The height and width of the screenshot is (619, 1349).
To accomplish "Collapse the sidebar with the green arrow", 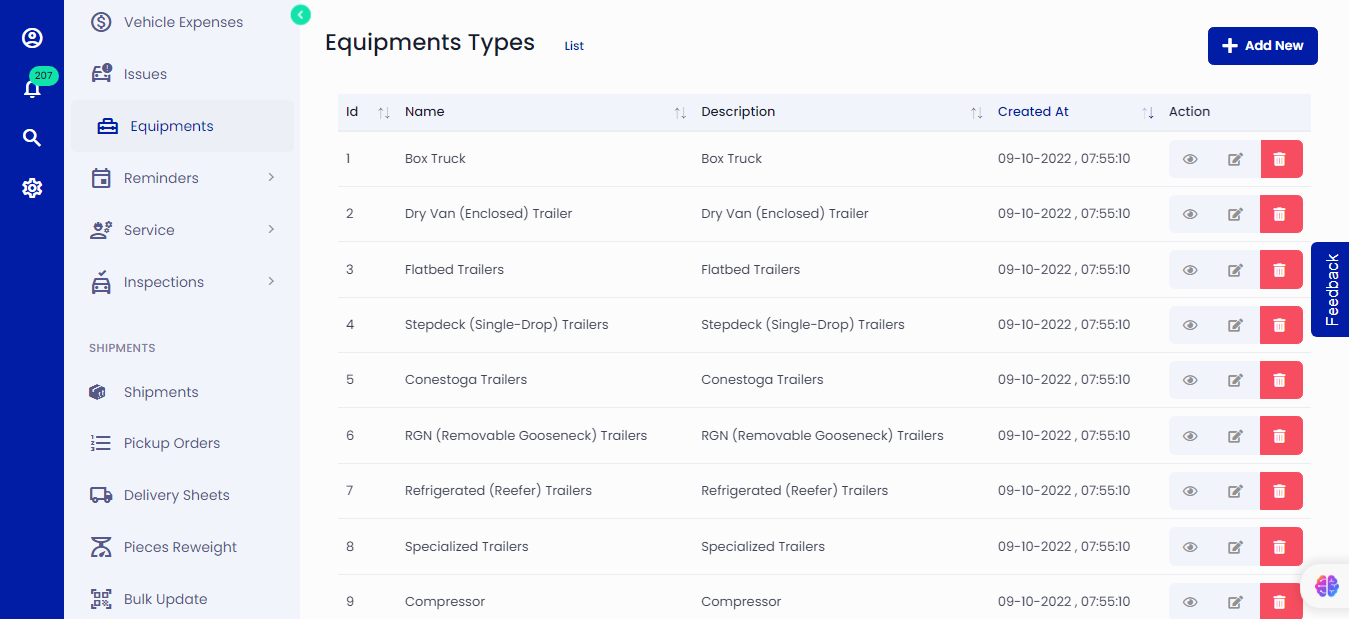I will click(x=299, y=15).
